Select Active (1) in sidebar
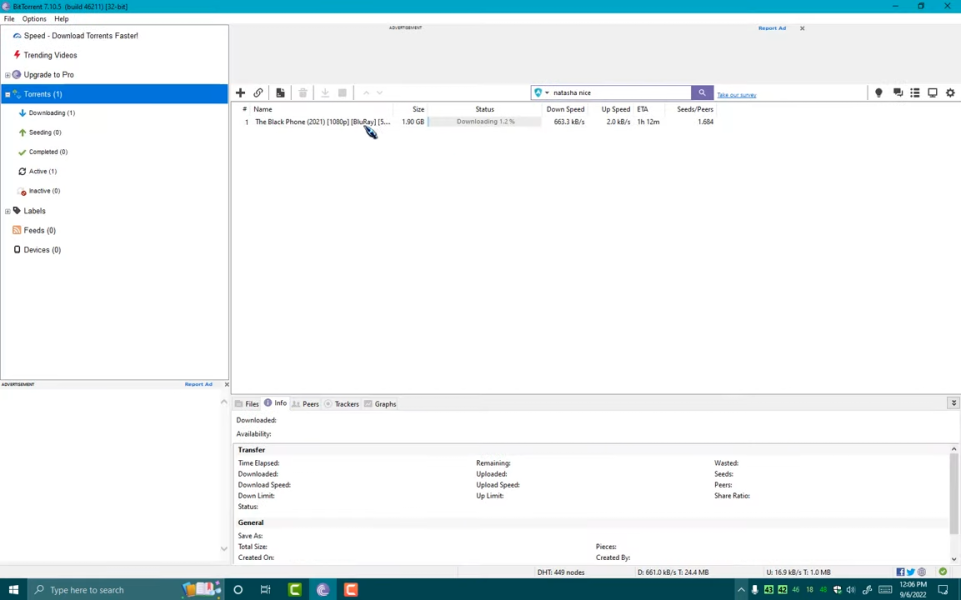The image size is (961, 600). [42, 172]
